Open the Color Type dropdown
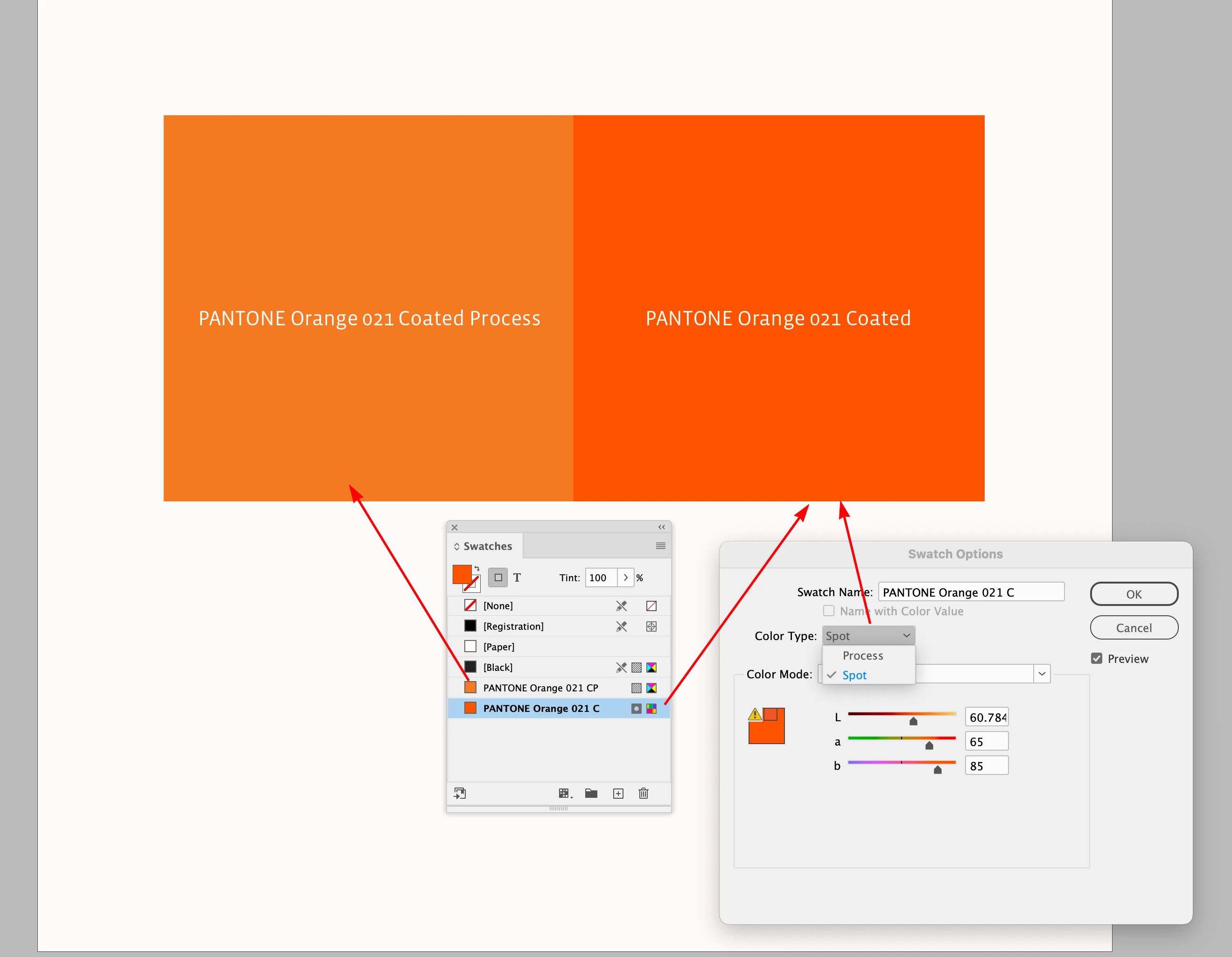 pos(869,636)
